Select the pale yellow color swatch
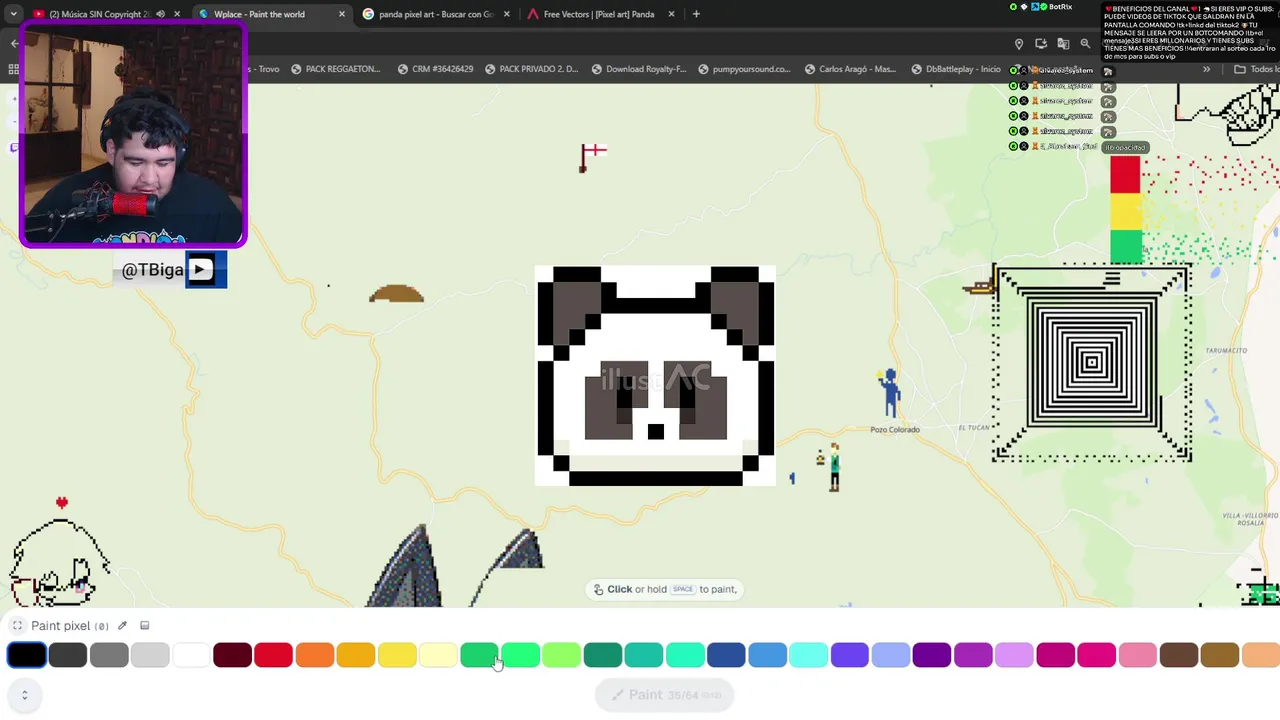This screenshot has height=720, width=1280. pos(438,655)
